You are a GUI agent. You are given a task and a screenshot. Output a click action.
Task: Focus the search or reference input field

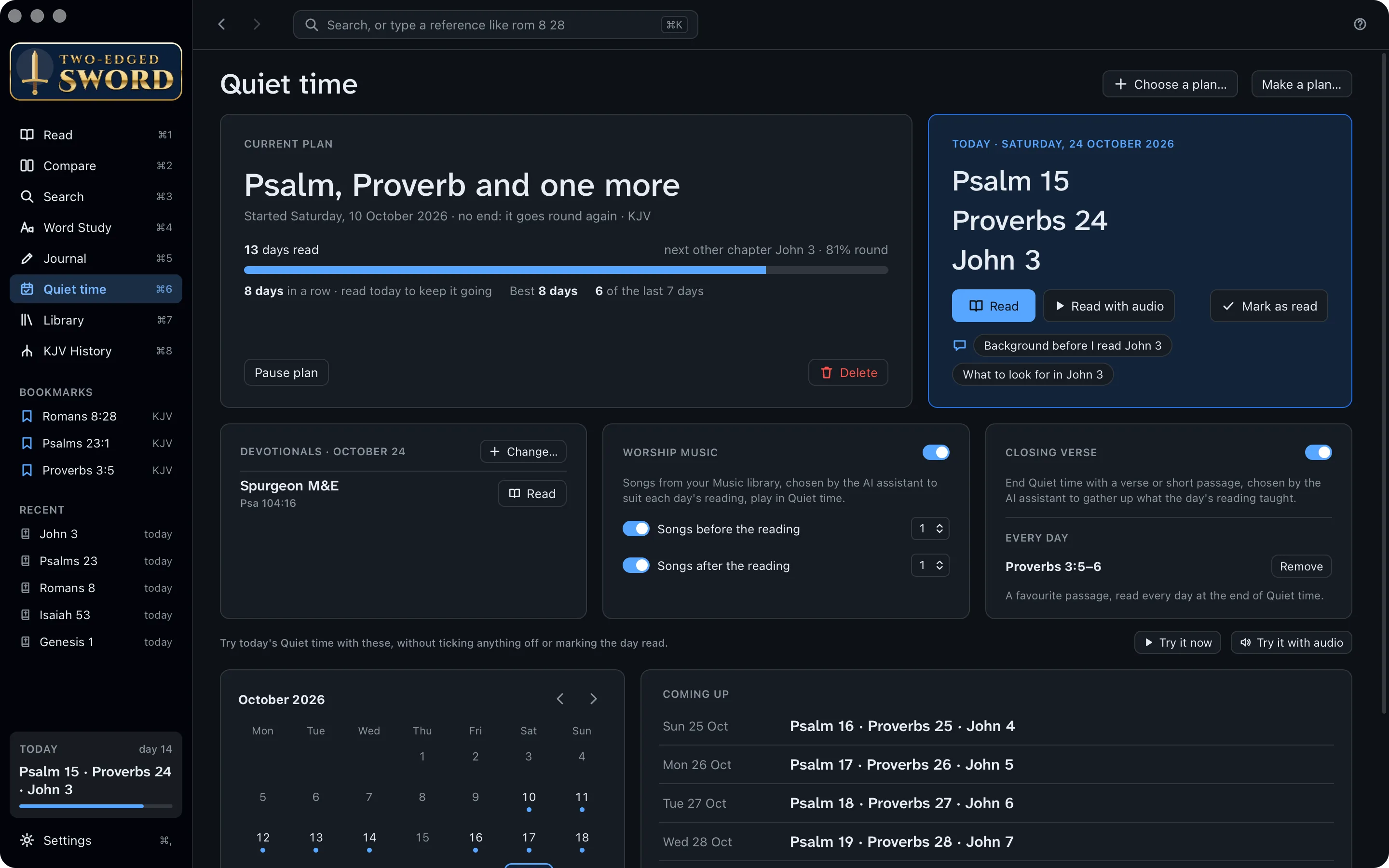[495, 25]
